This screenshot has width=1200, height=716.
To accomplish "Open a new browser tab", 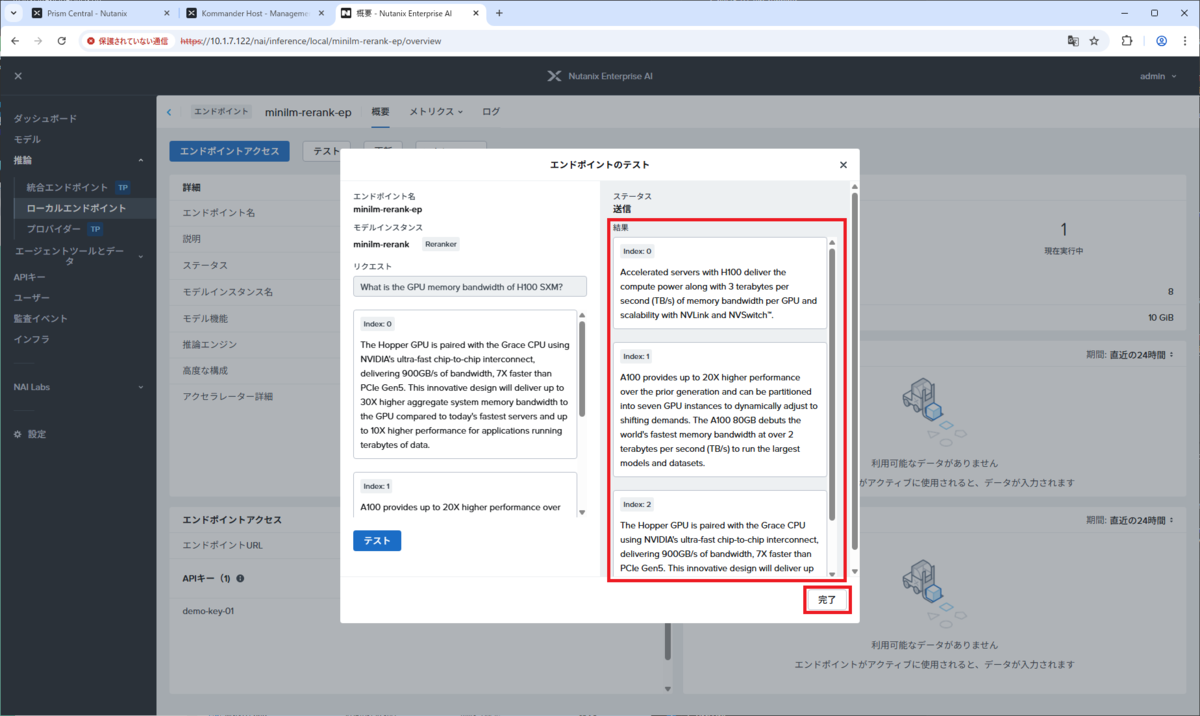I will click(x=499, y=13).
